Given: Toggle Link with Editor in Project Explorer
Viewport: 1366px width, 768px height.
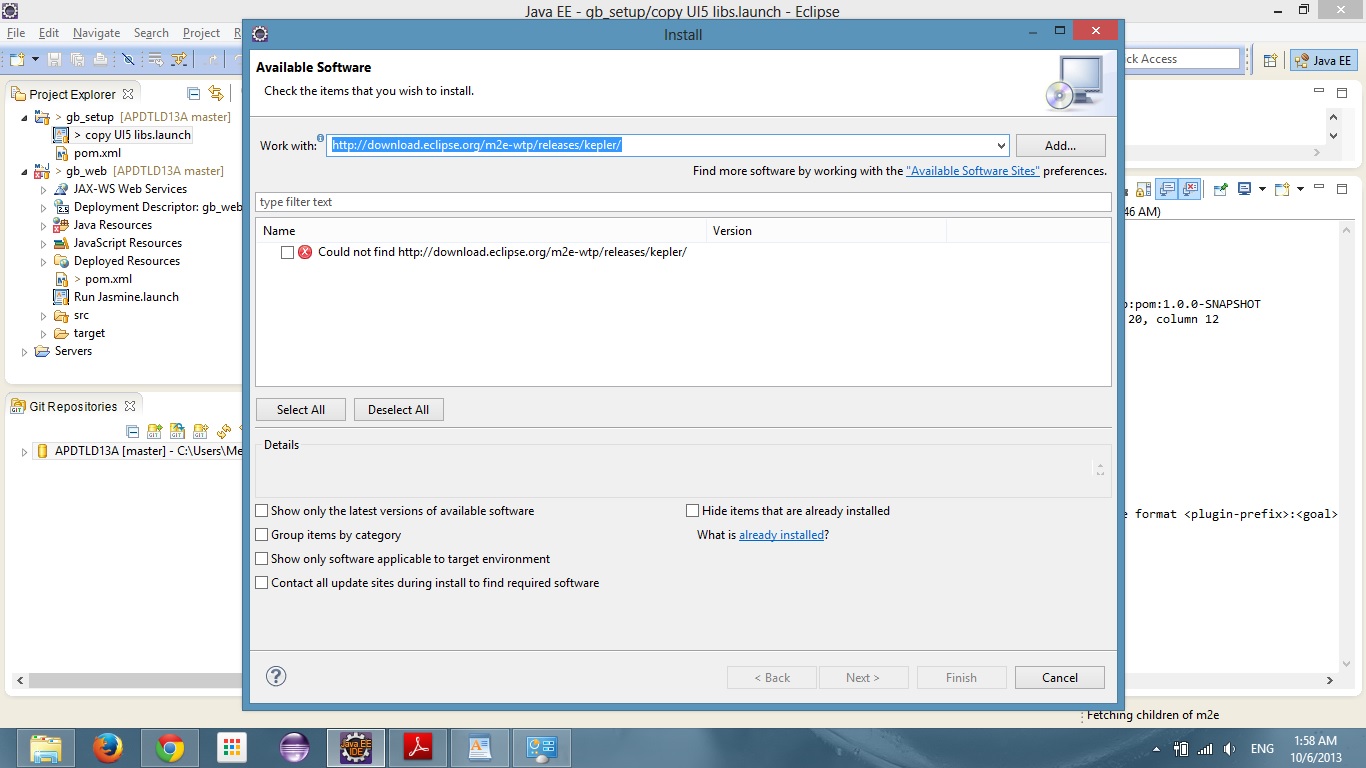Looking at the screenshot, I should point(216,94).
